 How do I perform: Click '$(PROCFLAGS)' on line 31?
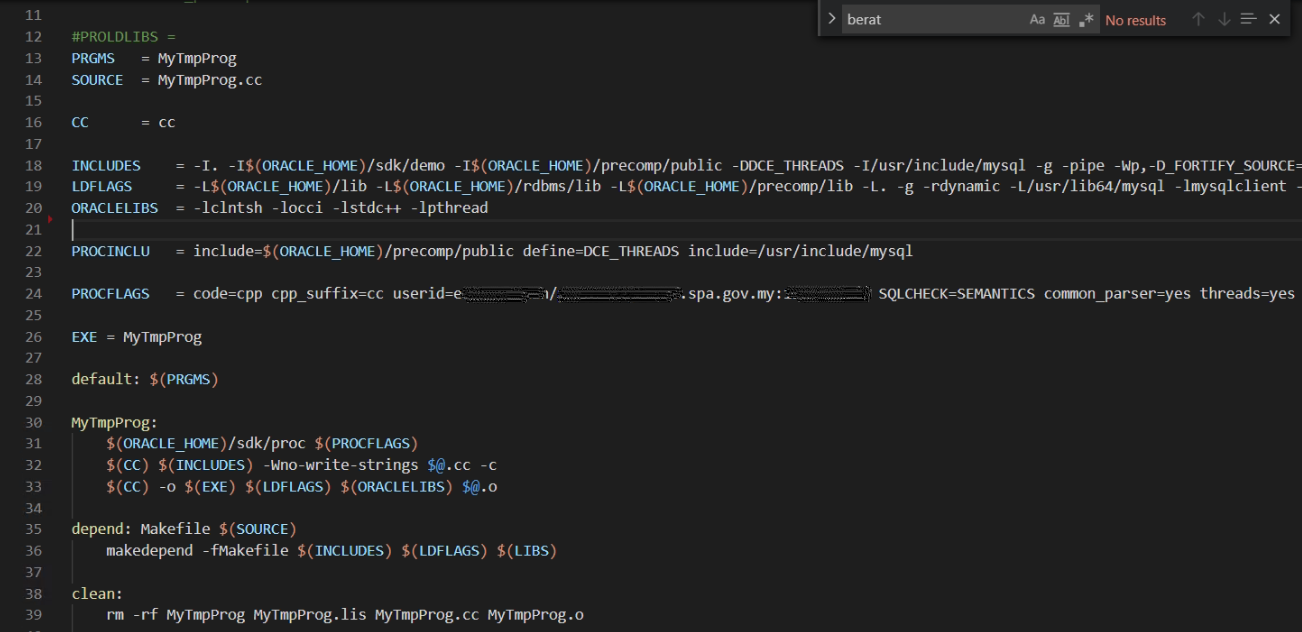point(366,444)
